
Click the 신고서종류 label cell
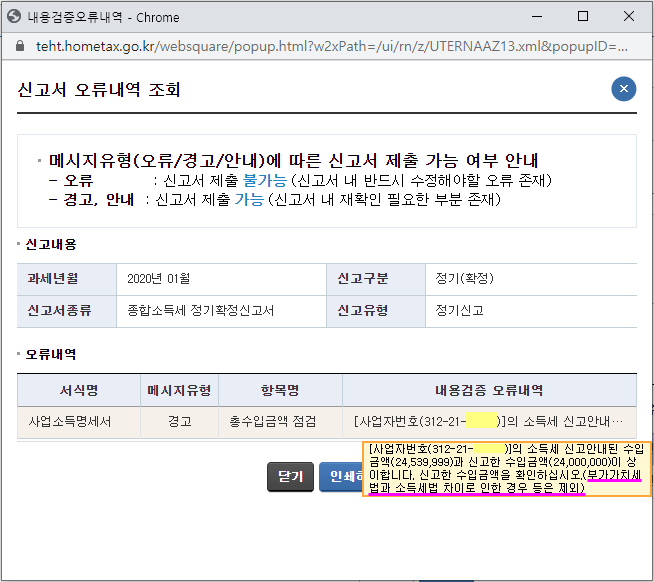tap(67, 311)
